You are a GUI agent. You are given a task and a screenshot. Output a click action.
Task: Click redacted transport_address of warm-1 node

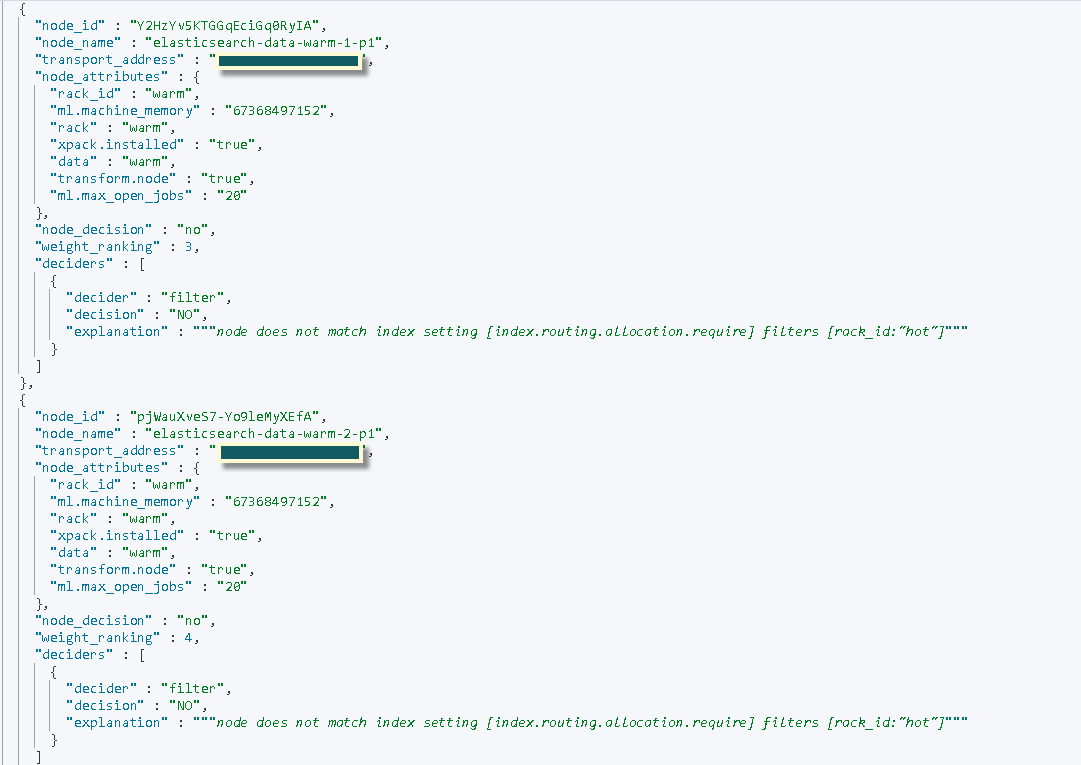pyautogui.click(x=289, y=61)
